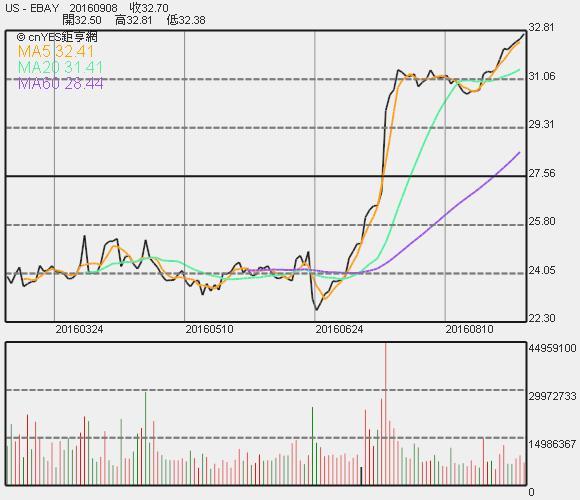
Task: Click the US - EBAY title text
Action: [x=32, y=8]
